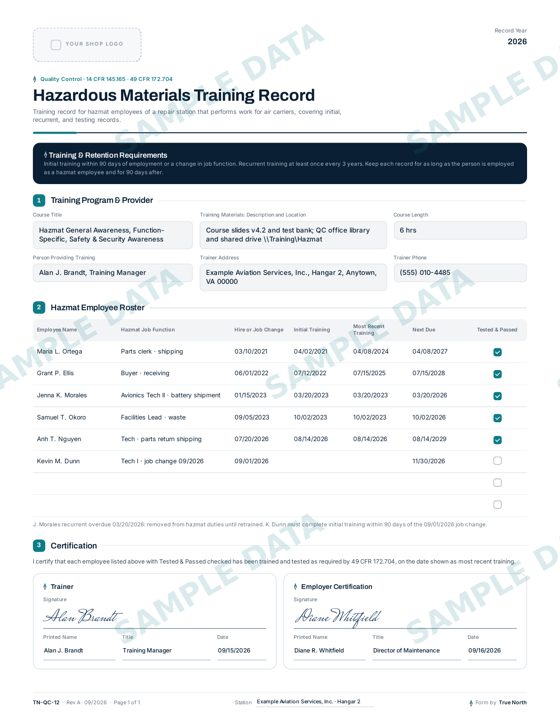Screen dimensions: 560x725
Task: Click form number TN-QC-12 in the footer
Action: 46,702
